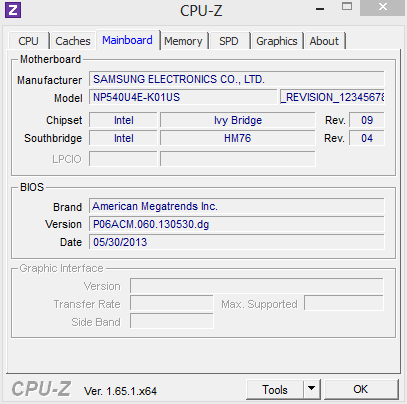407x404 pixels.
Task: Click the empty Graphic Interface Version field
Action: [x=257, y=286]
